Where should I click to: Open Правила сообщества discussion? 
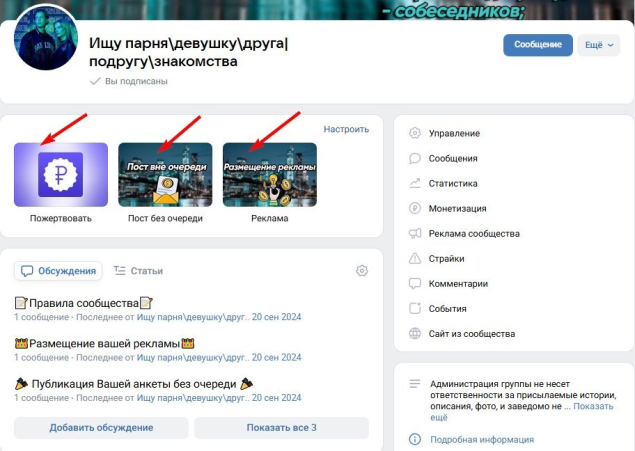(84, 303)
